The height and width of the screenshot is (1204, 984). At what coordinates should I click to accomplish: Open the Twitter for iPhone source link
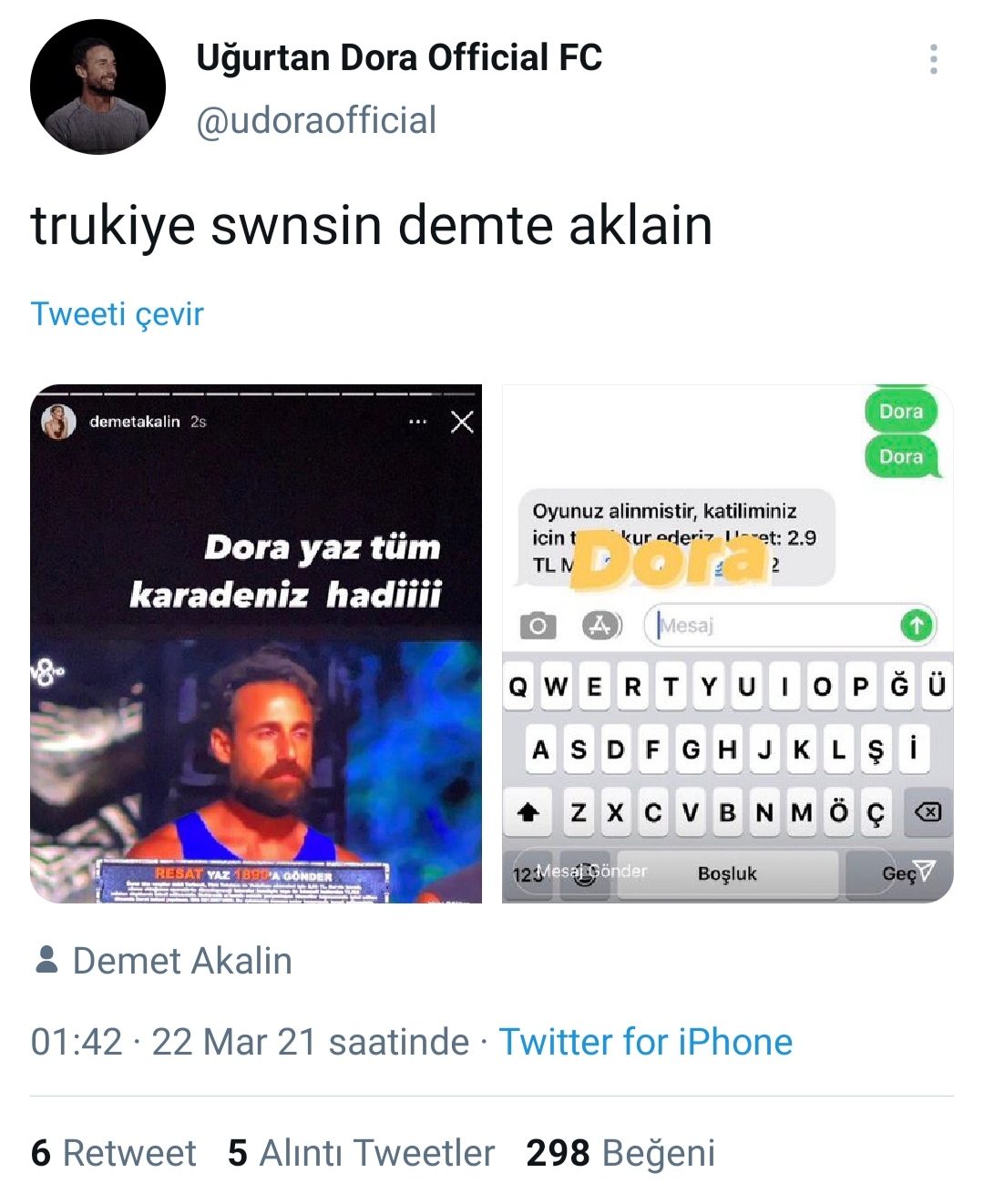pos(645,1042)
